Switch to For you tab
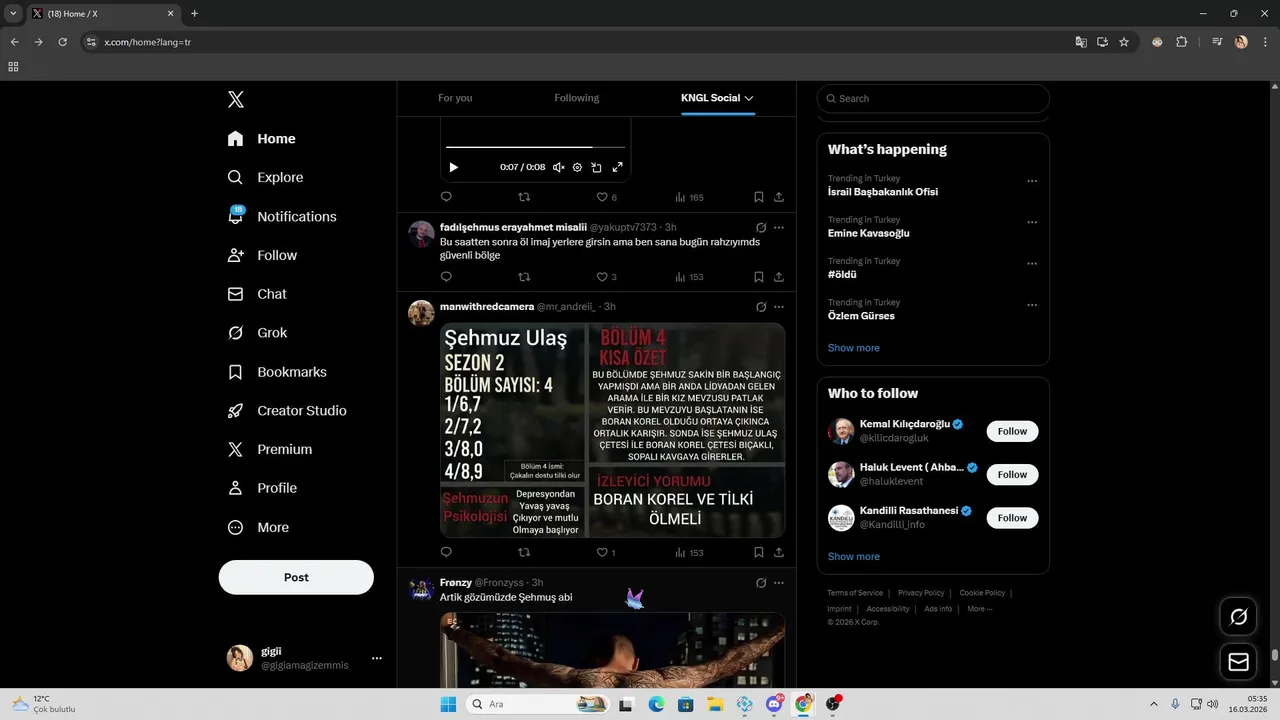This screenshot has height=720, width=1280. pos(455,98)
